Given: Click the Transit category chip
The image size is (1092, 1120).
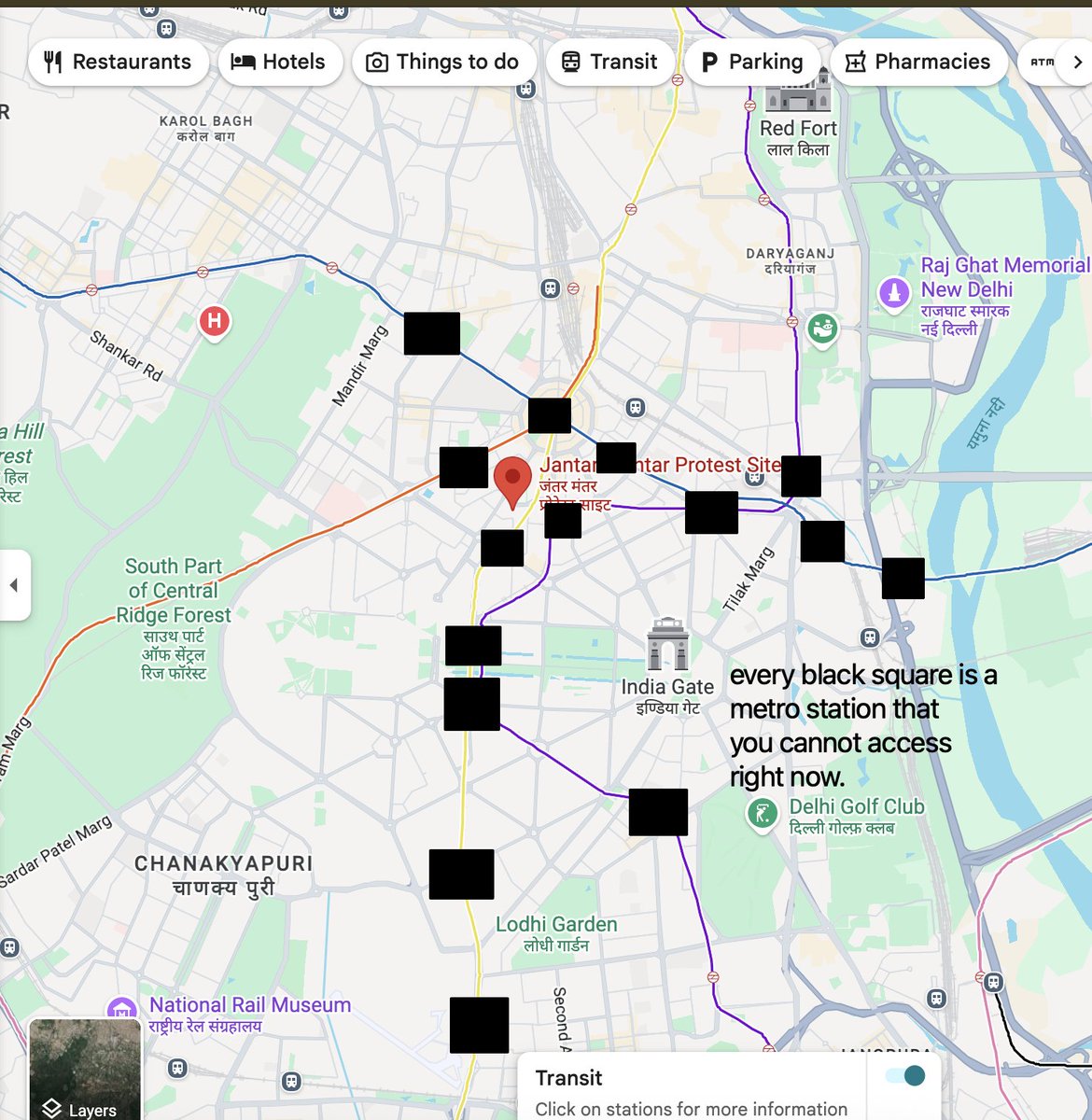Looking at the screenshot, I should tap(609, 63).
